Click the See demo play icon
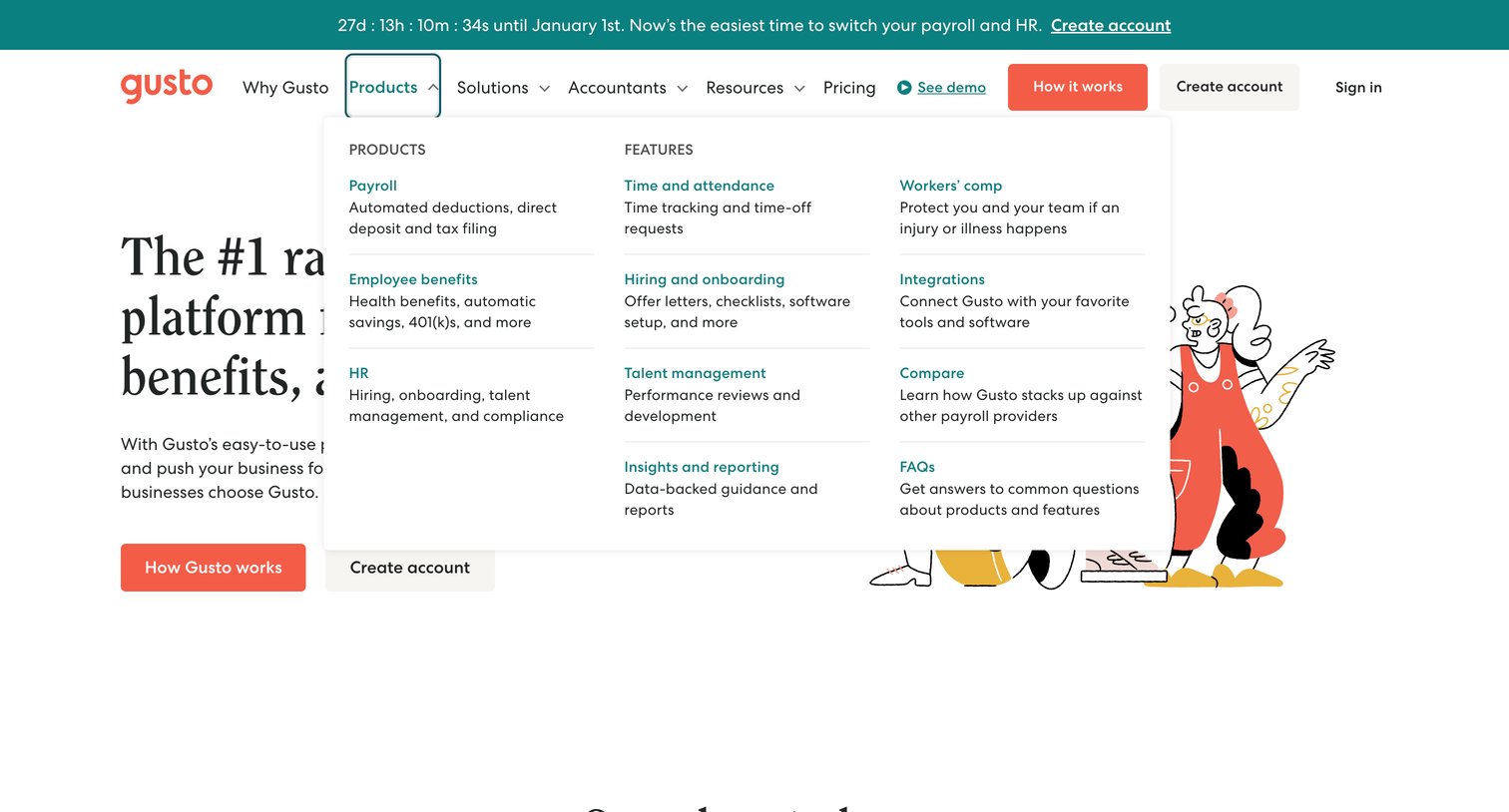This screenshot has width=1509, height=812. coord(904,88)
